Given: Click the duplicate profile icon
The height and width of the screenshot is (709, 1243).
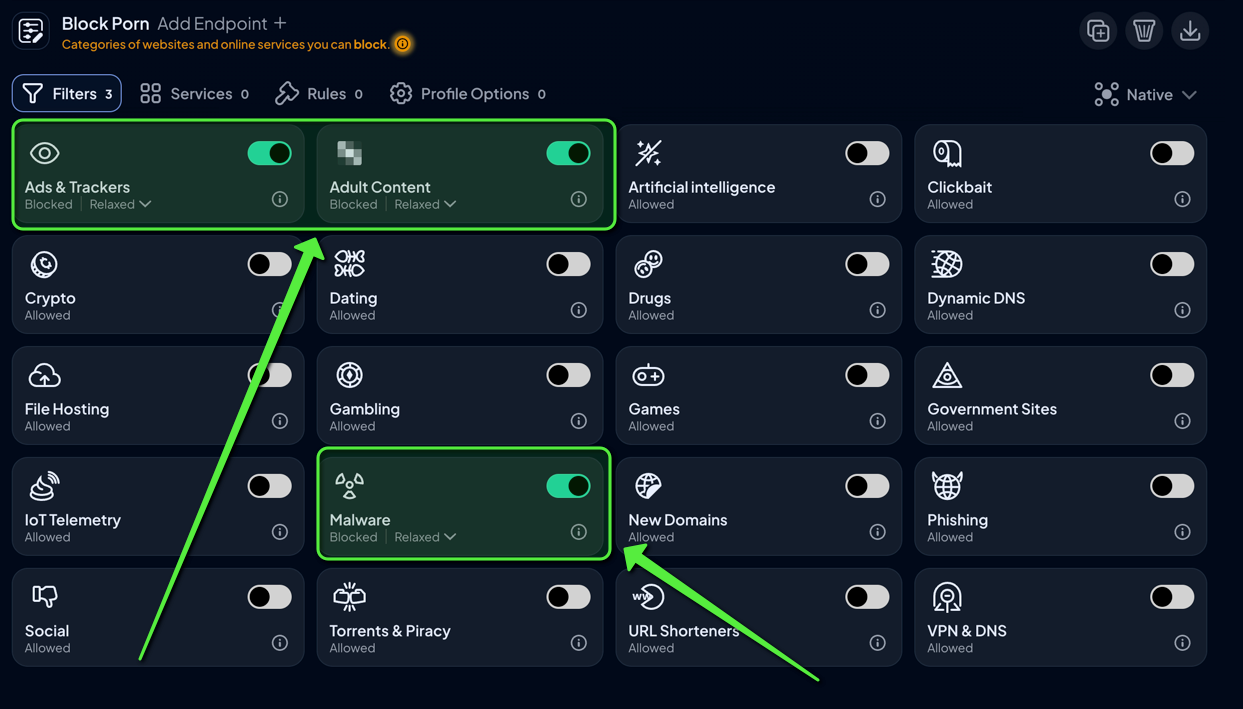Looking at the screenshot, I should click(1098, 31).
